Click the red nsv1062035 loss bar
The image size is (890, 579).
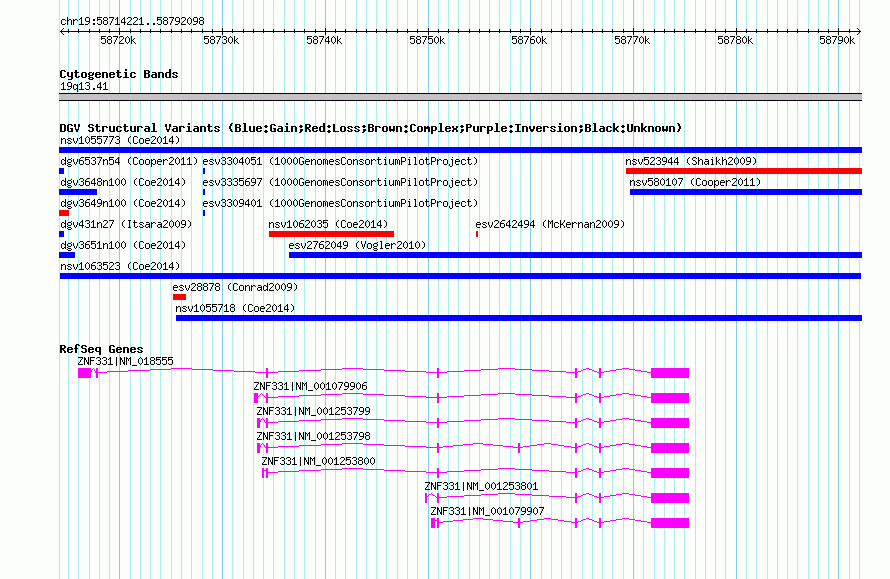coord(331,234)
